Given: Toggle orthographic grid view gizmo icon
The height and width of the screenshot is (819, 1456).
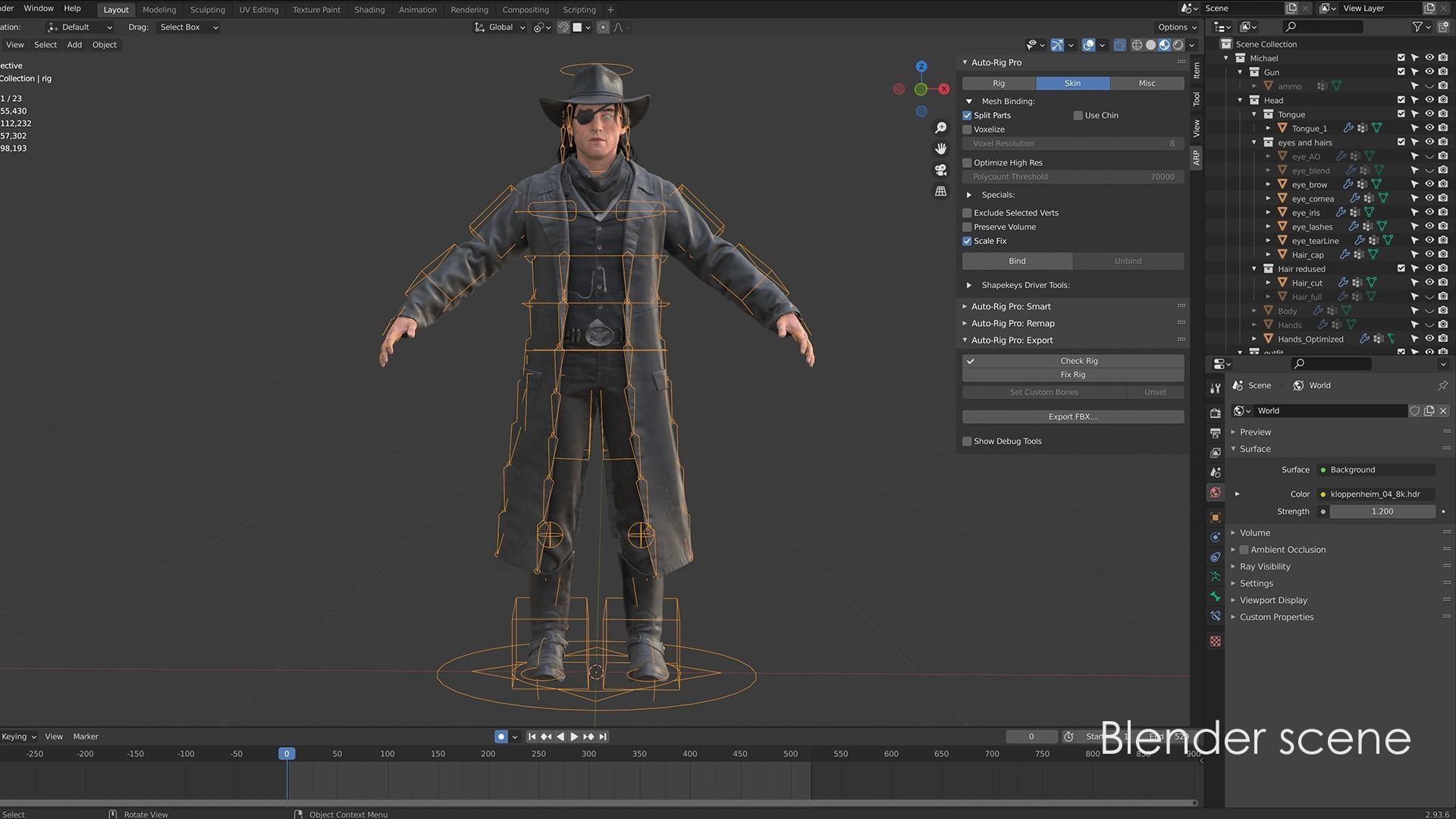Looking at the screenshot, I should (940, 191).
